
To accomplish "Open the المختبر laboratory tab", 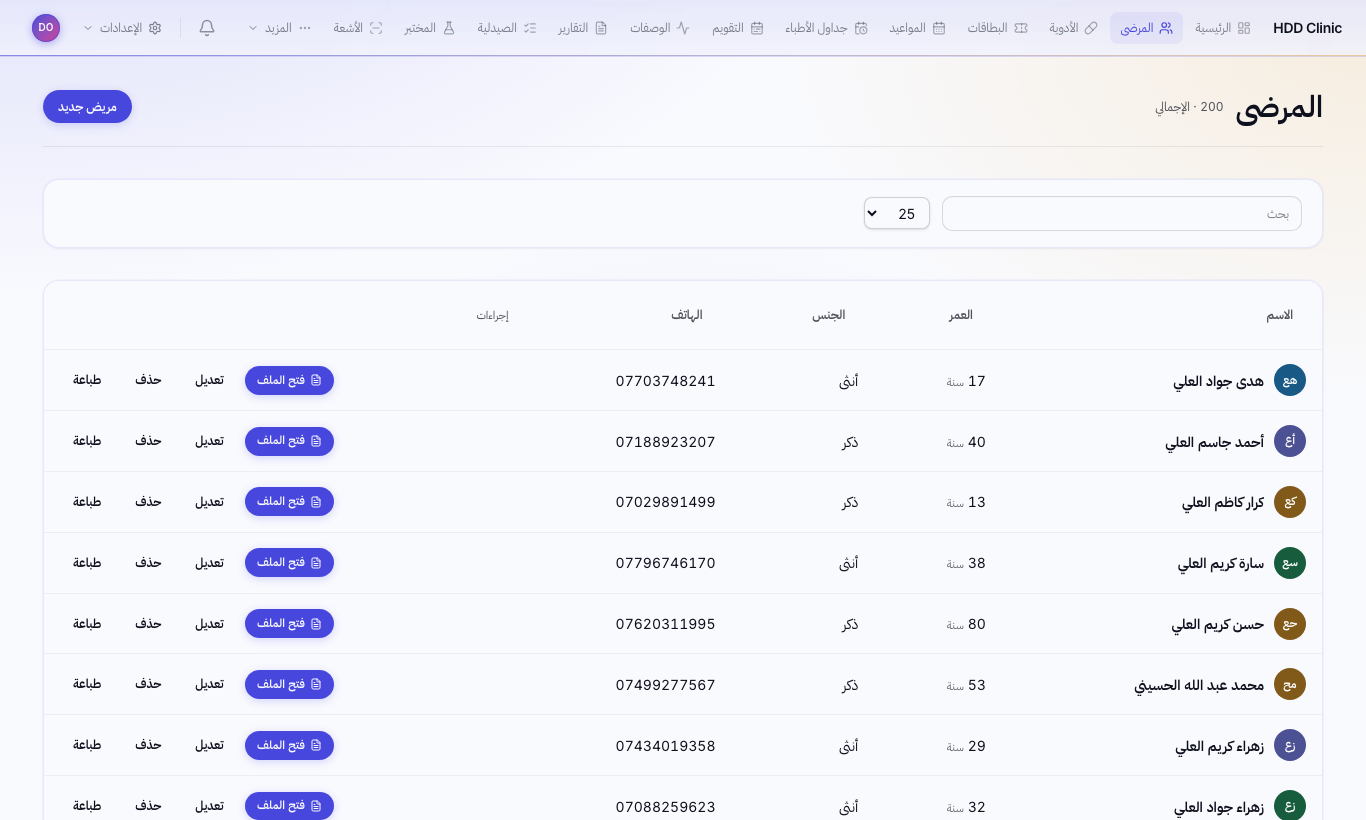I will pos(430,28).
